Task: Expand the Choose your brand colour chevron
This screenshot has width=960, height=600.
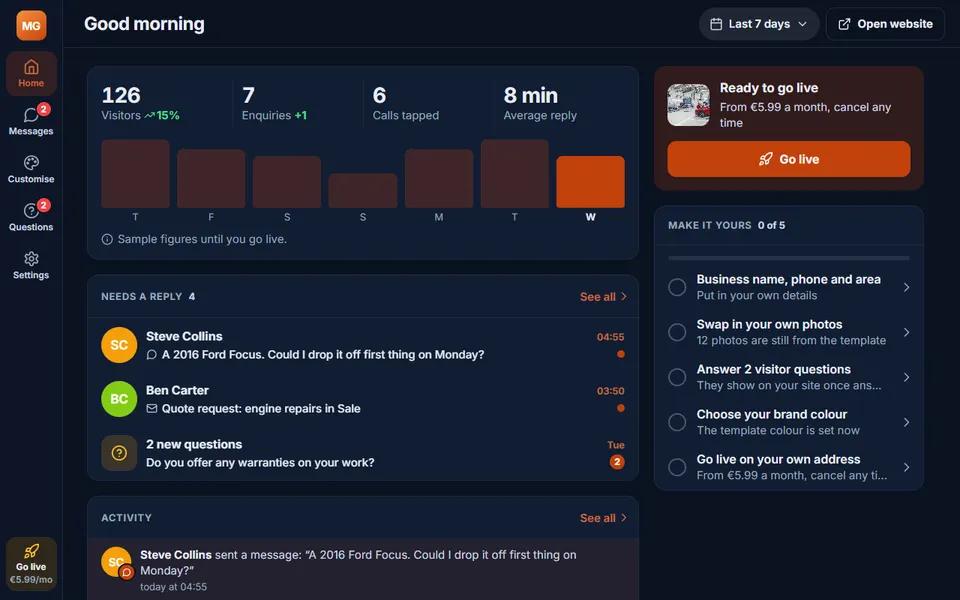Action: [906, 422]
